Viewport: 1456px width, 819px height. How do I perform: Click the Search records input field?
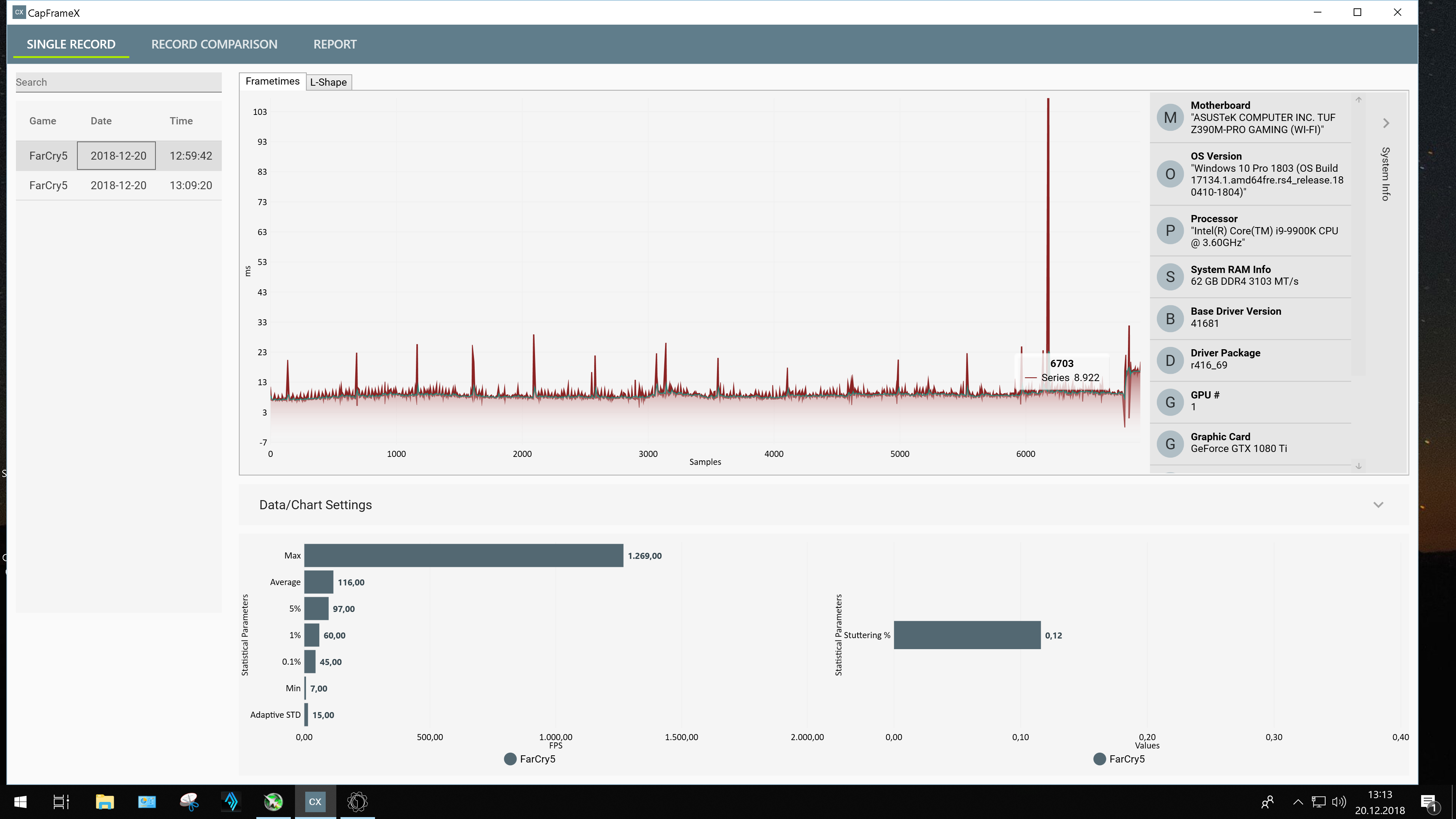(119, 82)
